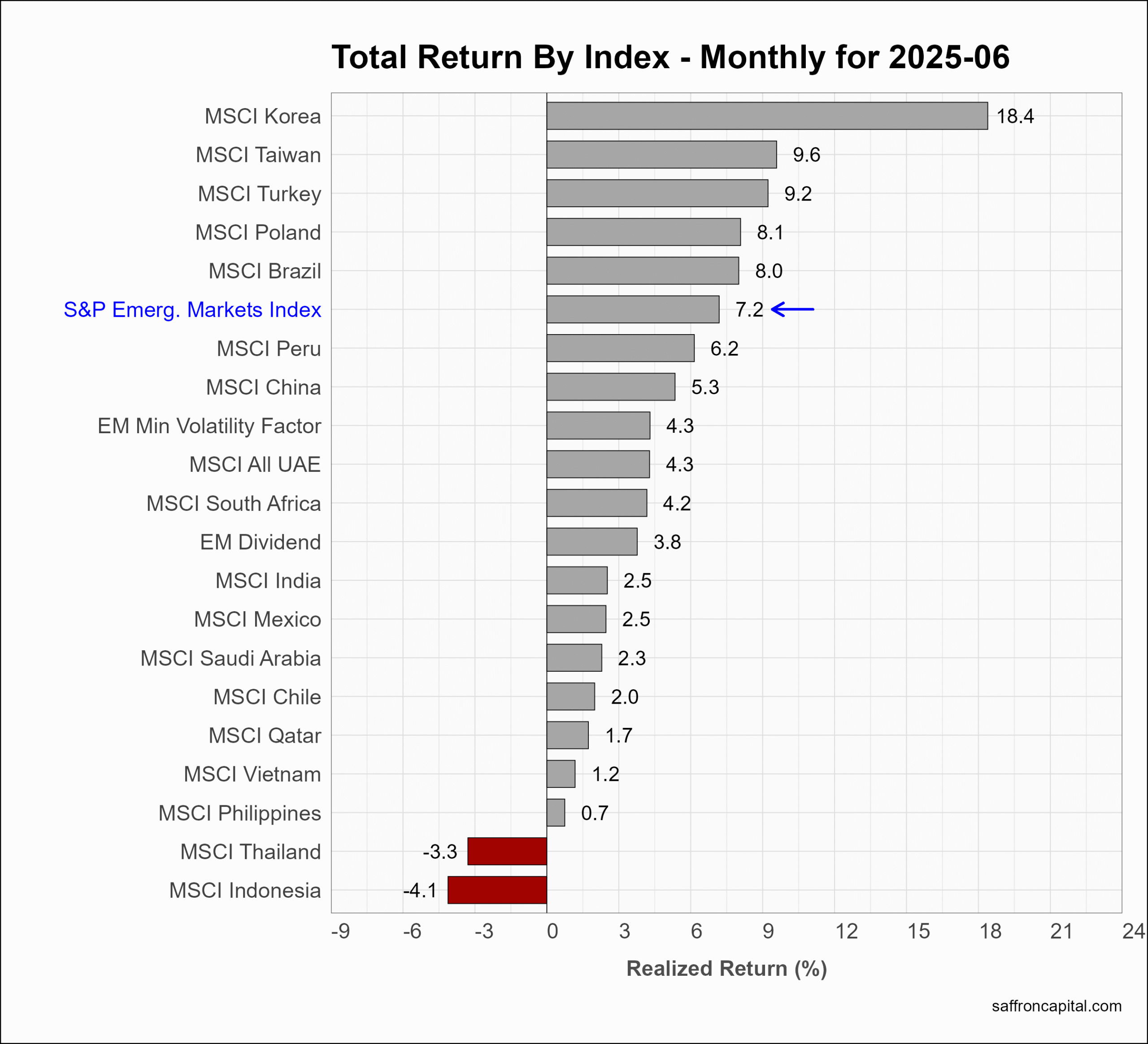
Task: Select the MSCI Philippines label
Action: tap(240, 813)
